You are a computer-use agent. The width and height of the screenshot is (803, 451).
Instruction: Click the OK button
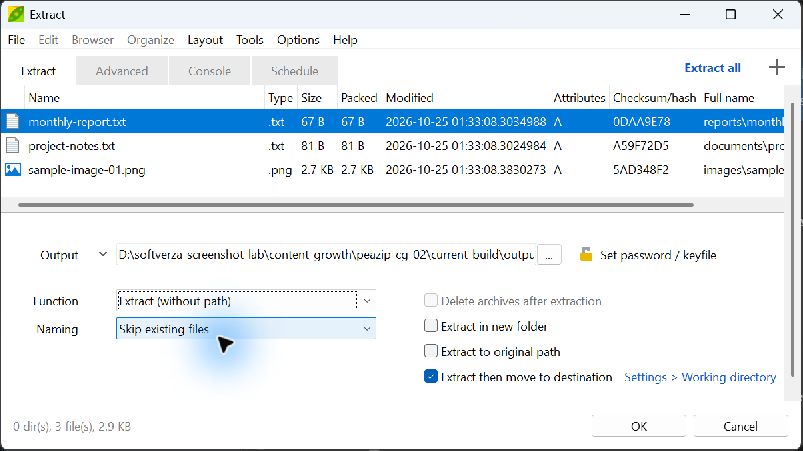tap(639, 426)
